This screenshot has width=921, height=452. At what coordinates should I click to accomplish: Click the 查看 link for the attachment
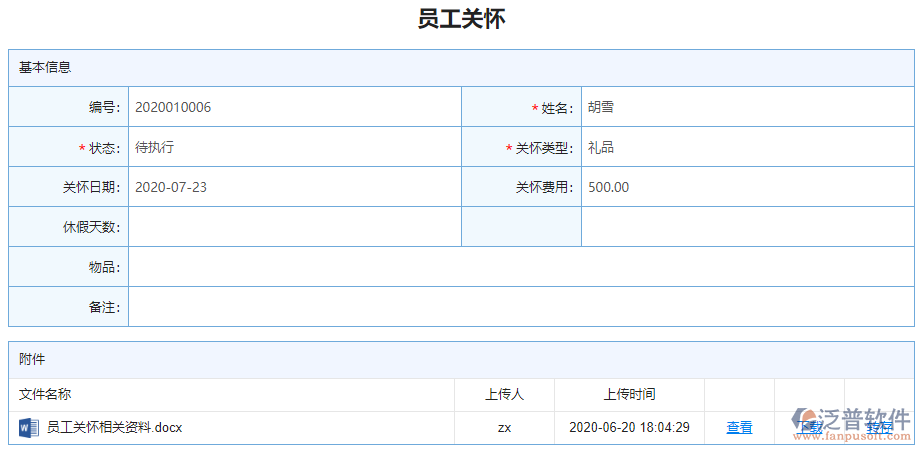click(739, 428)
